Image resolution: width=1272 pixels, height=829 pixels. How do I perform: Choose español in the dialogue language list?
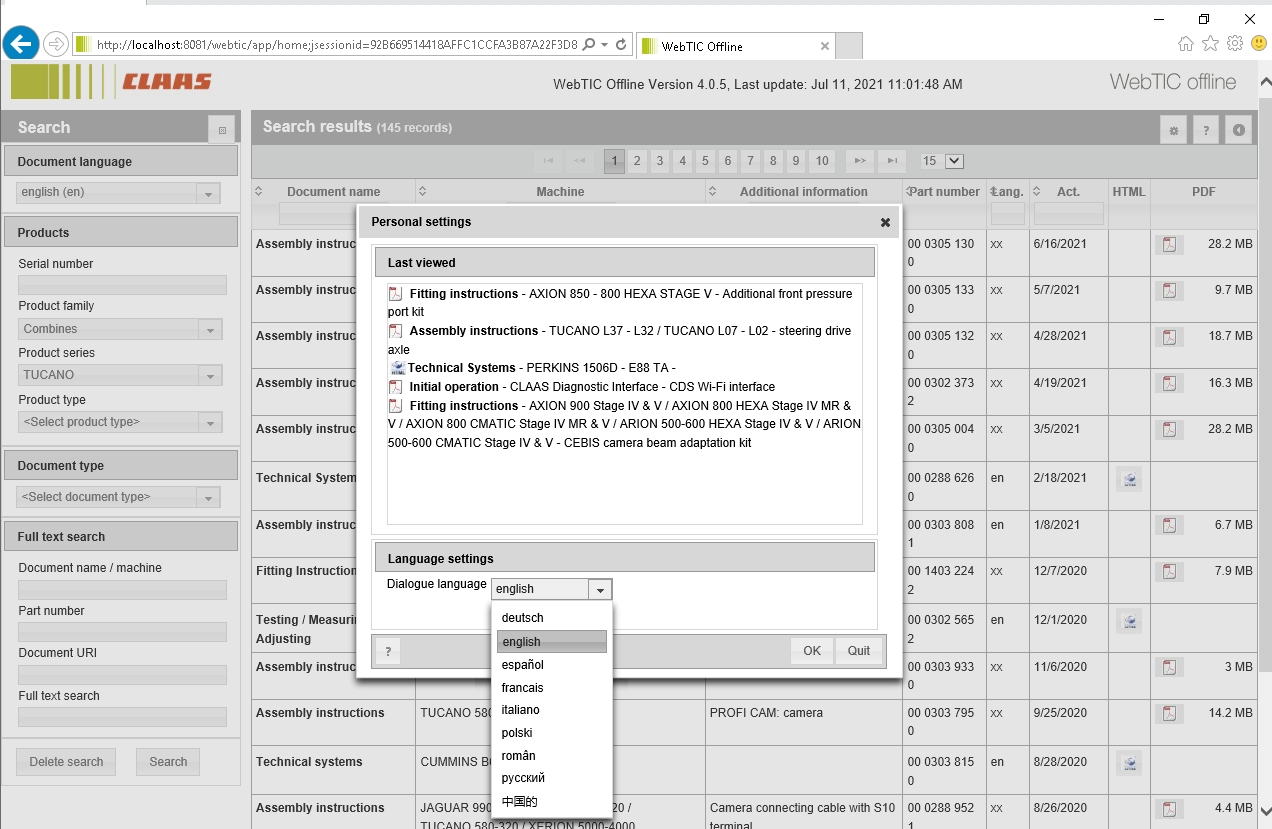point(523,665)
